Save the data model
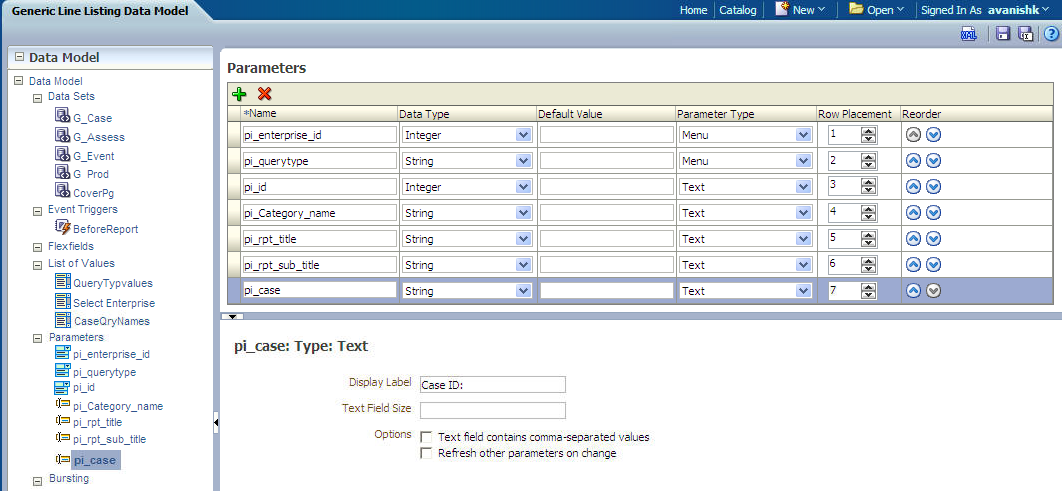Screen dimensions: 1062x491 tap(1003, 34)
